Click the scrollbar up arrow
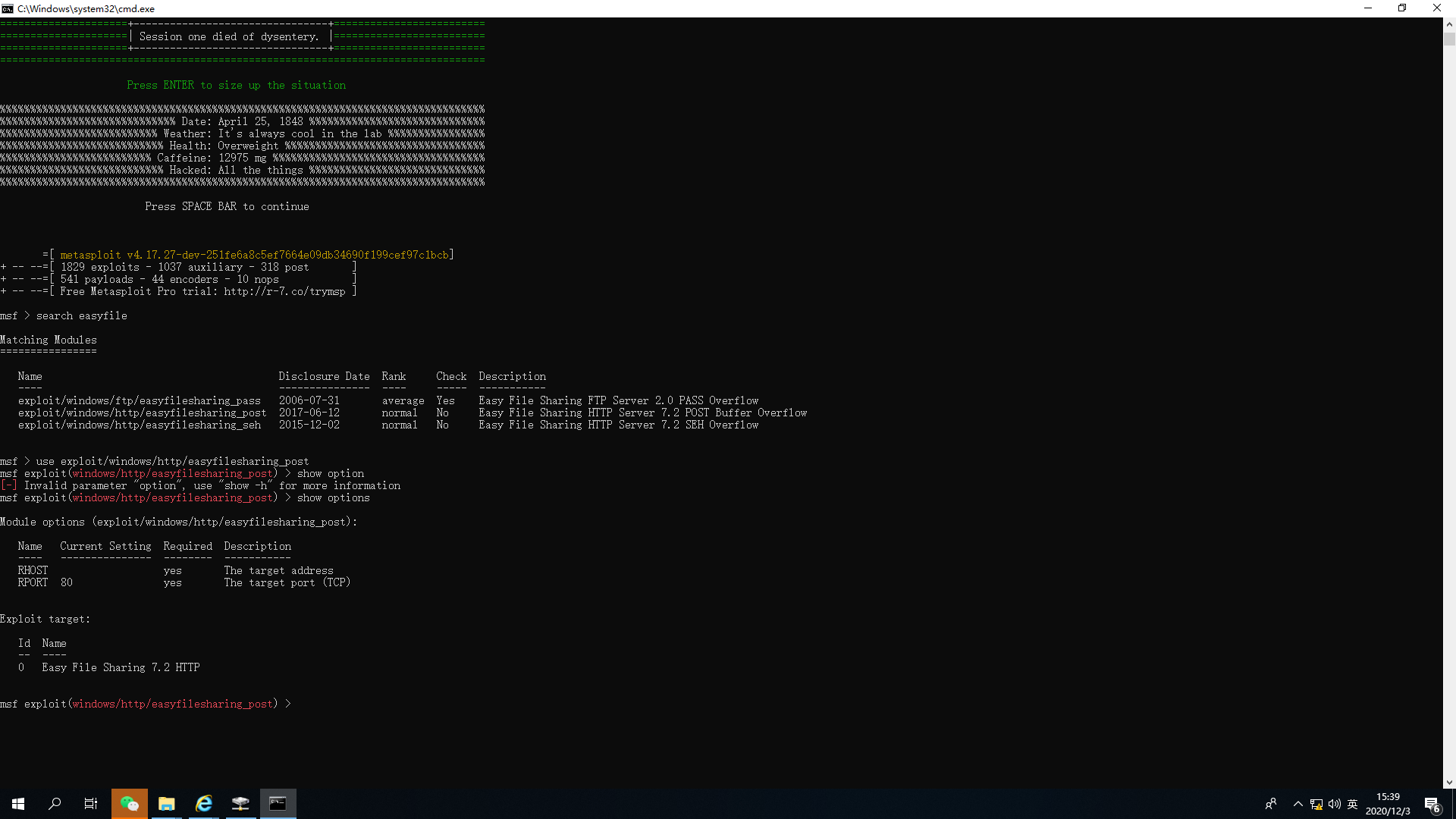This screenshot has width=1456, height=819. point(1449,24)
